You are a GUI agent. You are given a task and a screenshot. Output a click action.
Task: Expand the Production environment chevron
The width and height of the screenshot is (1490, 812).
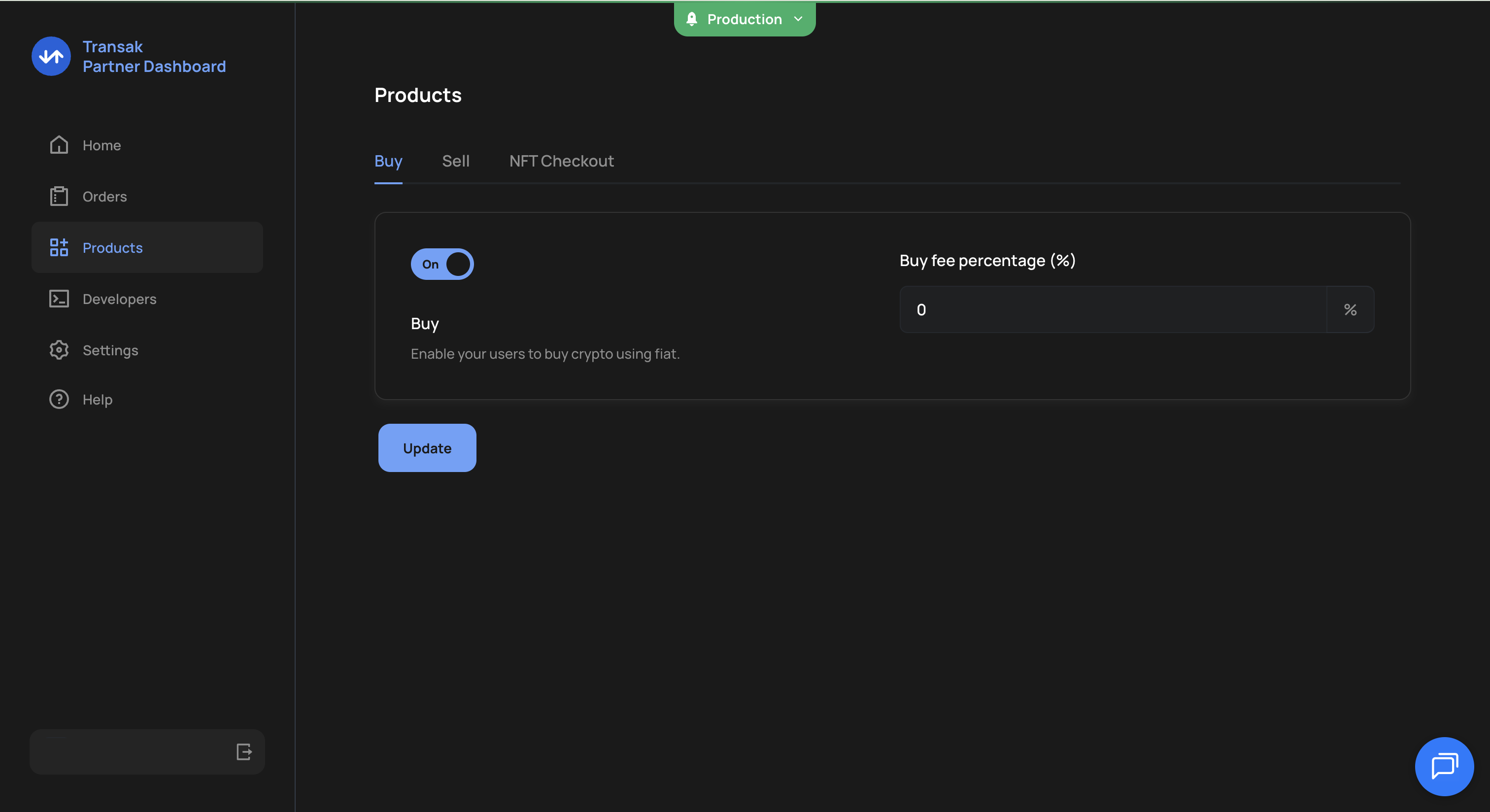pos(798,19)
